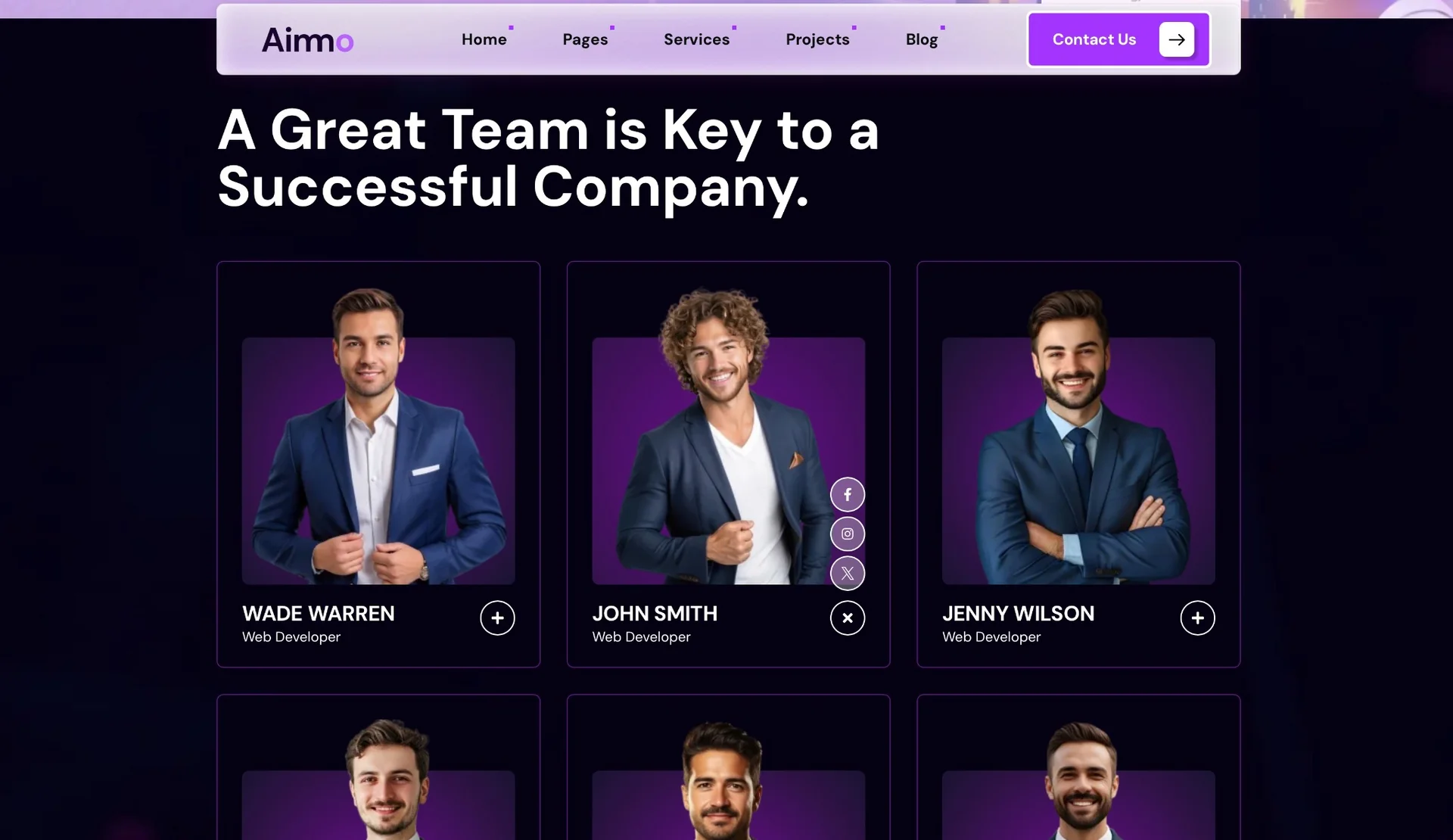Collapse John Smith's social links with X
This screenshot has width=1453, height=840.
847,618
